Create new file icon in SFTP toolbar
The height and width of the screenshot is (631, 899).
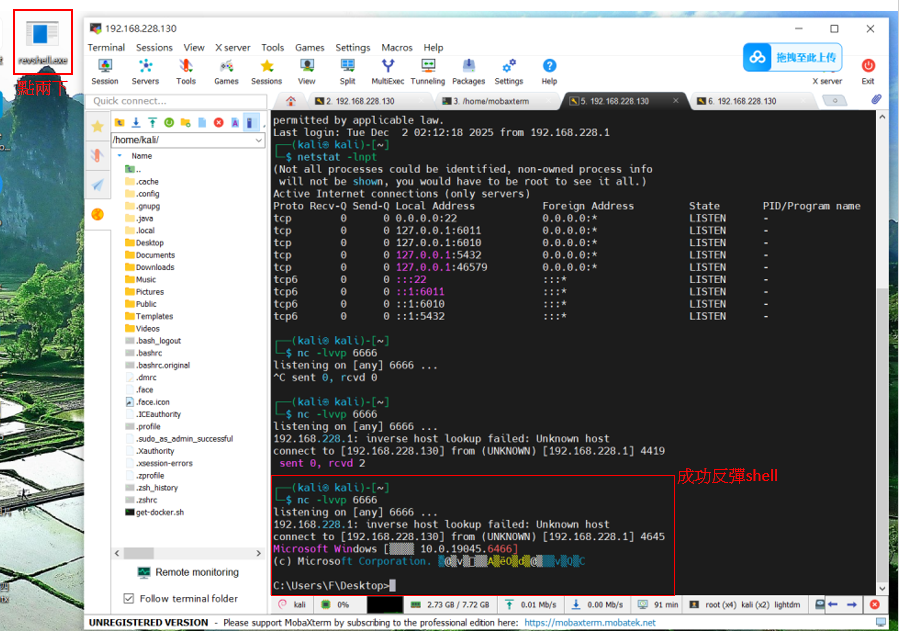(202, 122)
